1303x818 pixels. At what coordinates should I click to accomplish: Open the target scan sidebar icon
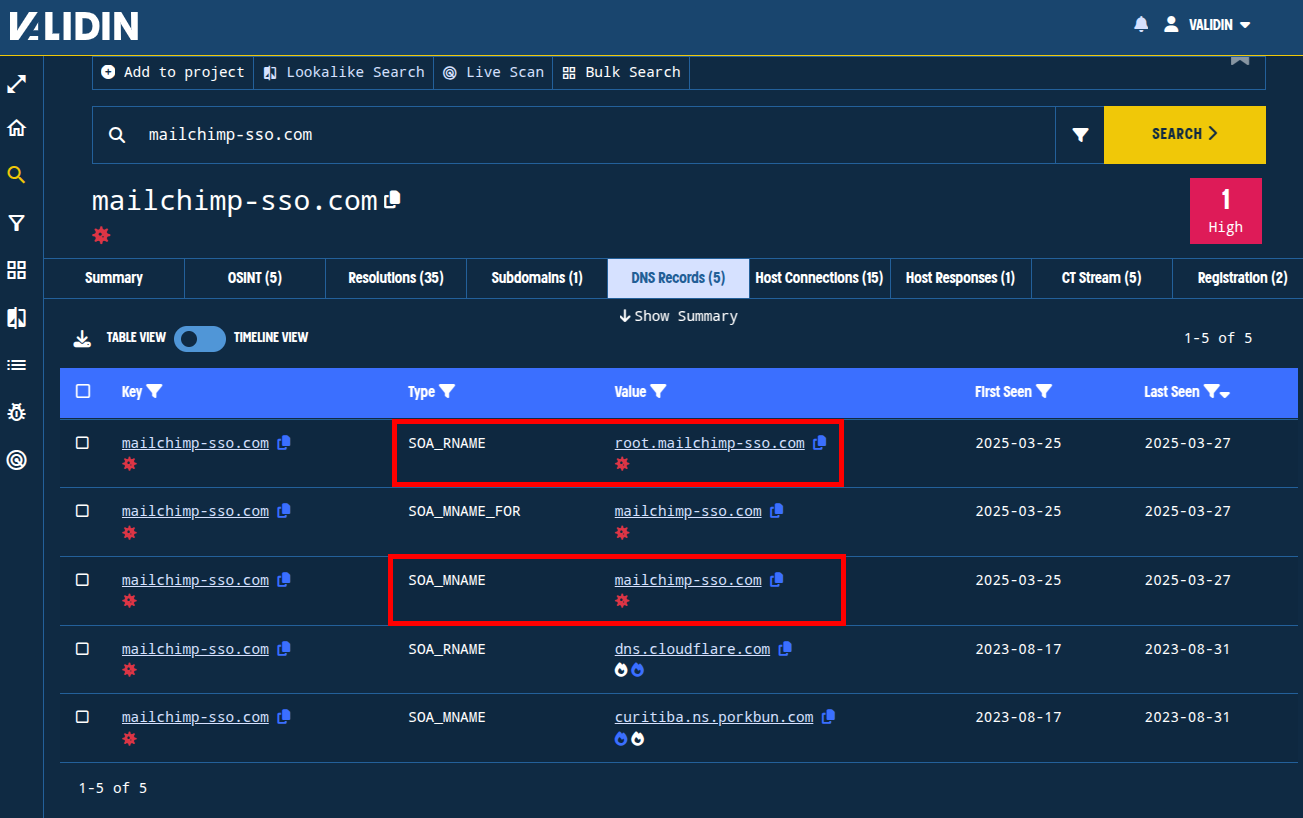(x=16, y=460)
